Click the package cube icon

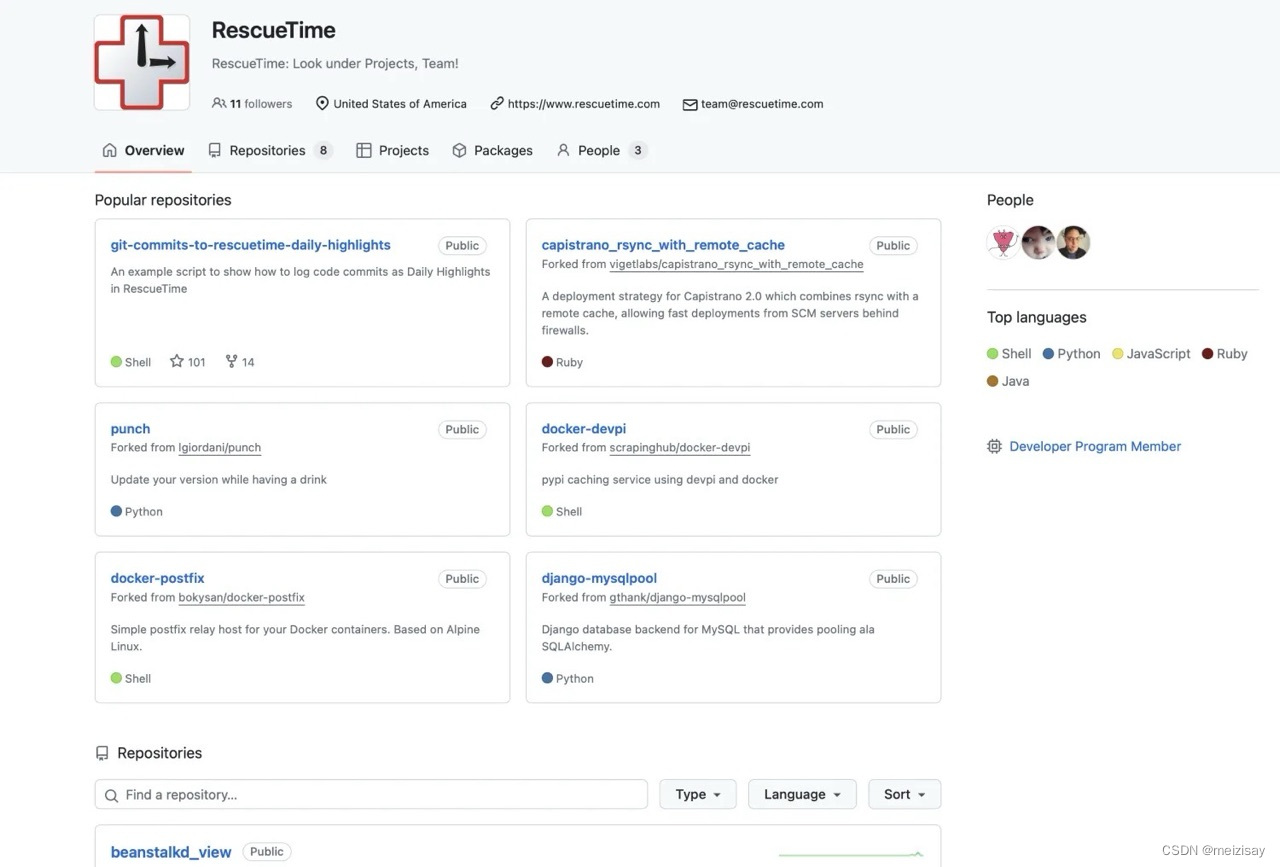coord(459,150)
